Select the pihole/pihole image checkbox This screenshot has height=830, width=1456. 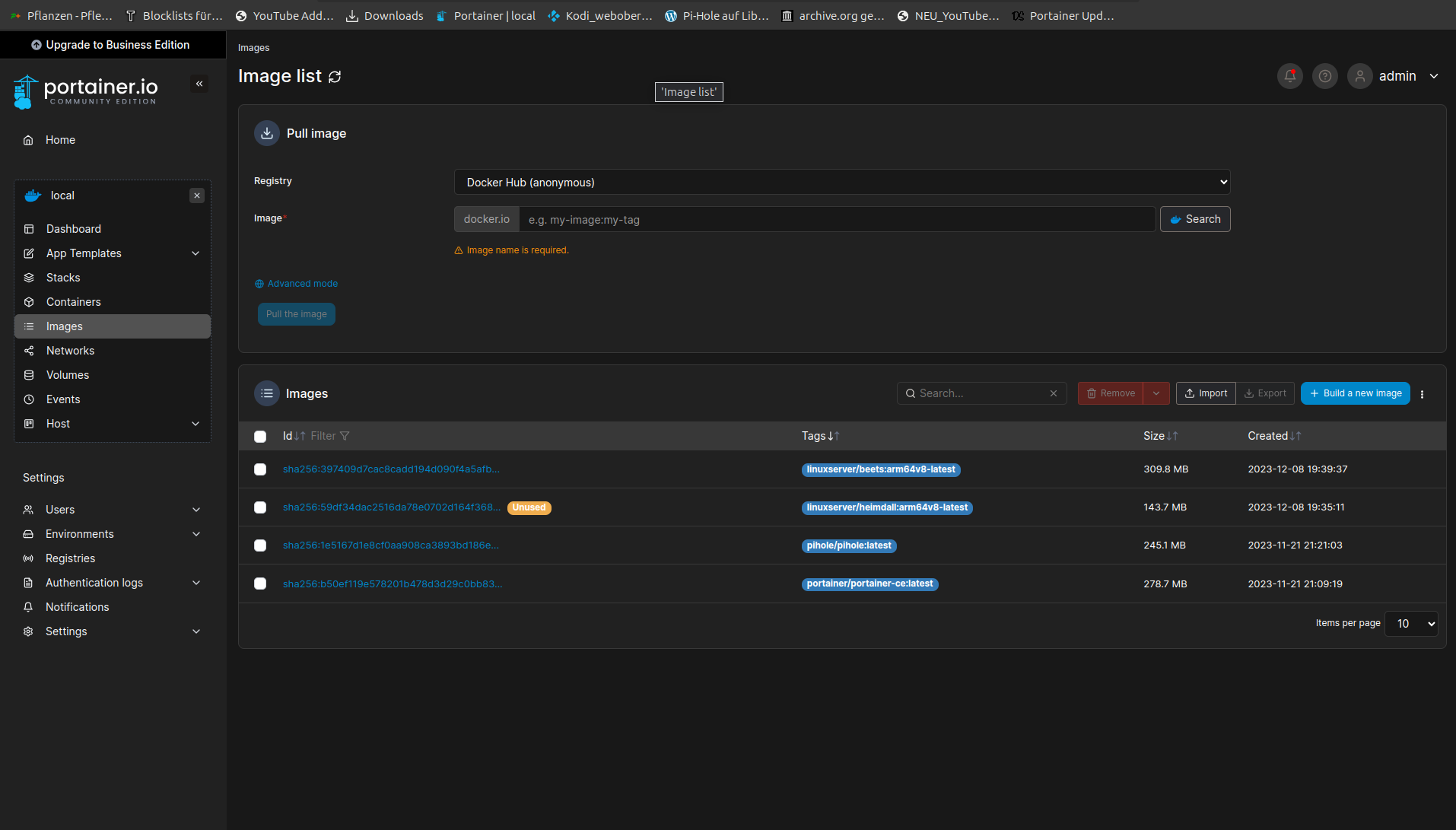tap(260, 545)
